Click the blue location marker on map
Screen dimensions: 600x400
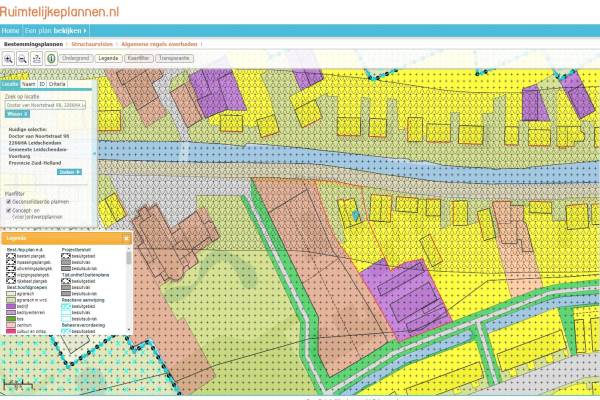(x=354, y=213)
